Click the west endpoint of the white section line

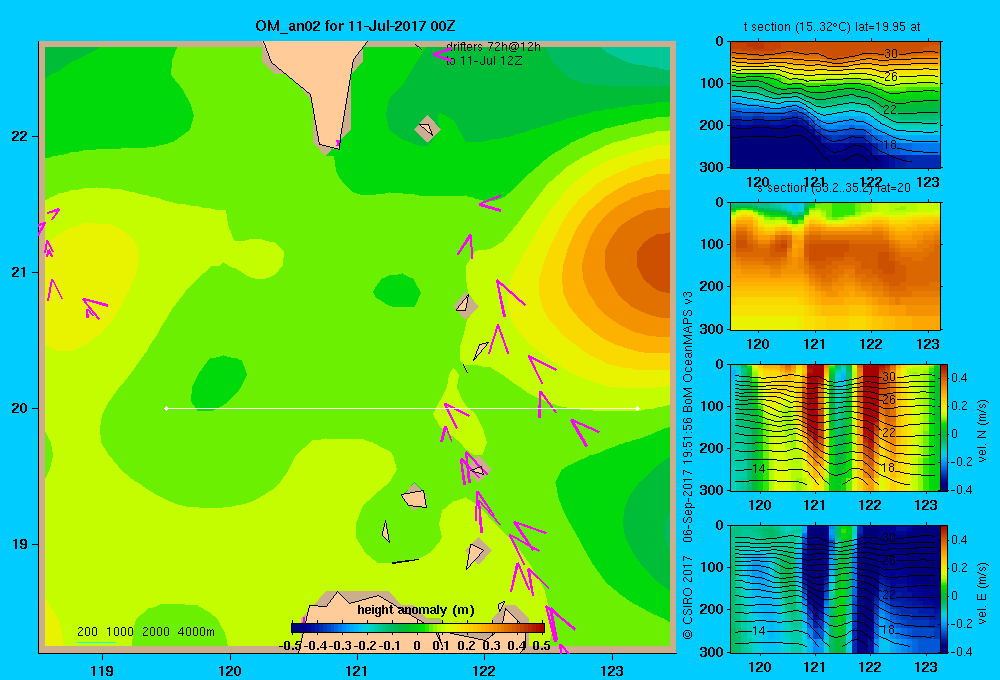(166, 408)
